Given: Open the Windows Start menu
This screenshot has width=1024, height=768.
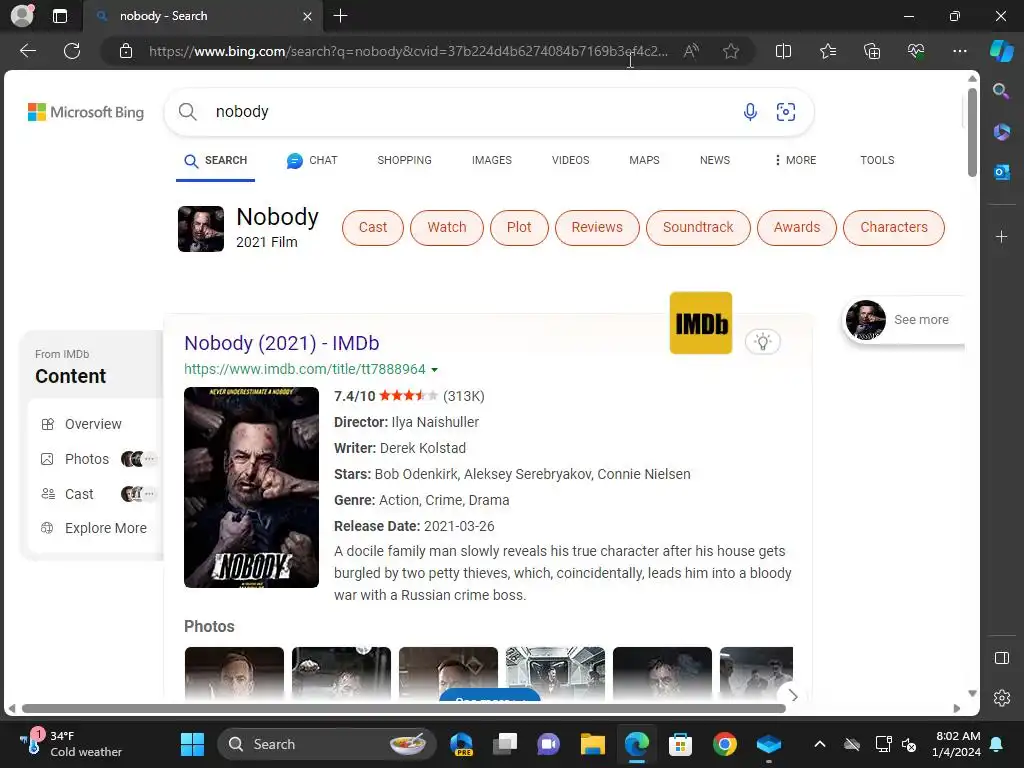Looking at the screenshot, I should [x=192, y=744].
